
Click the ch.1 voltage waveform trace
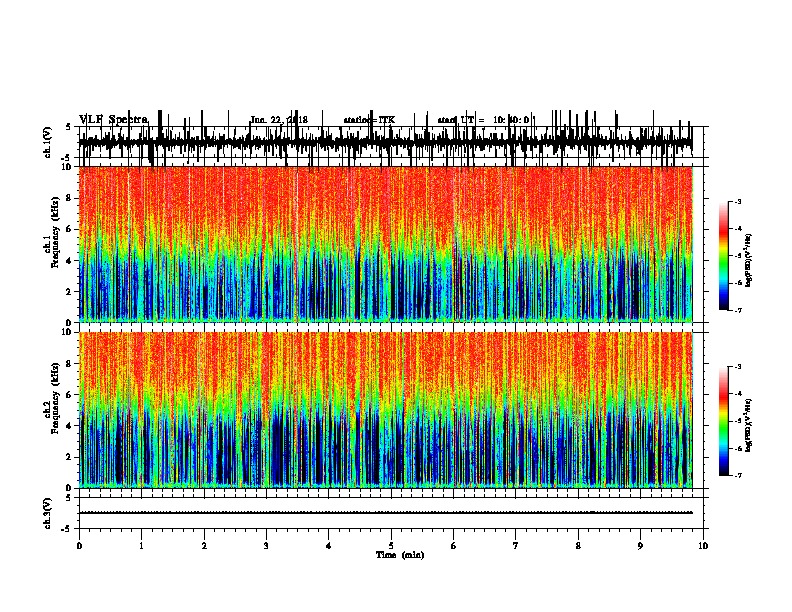pos(386,142)
